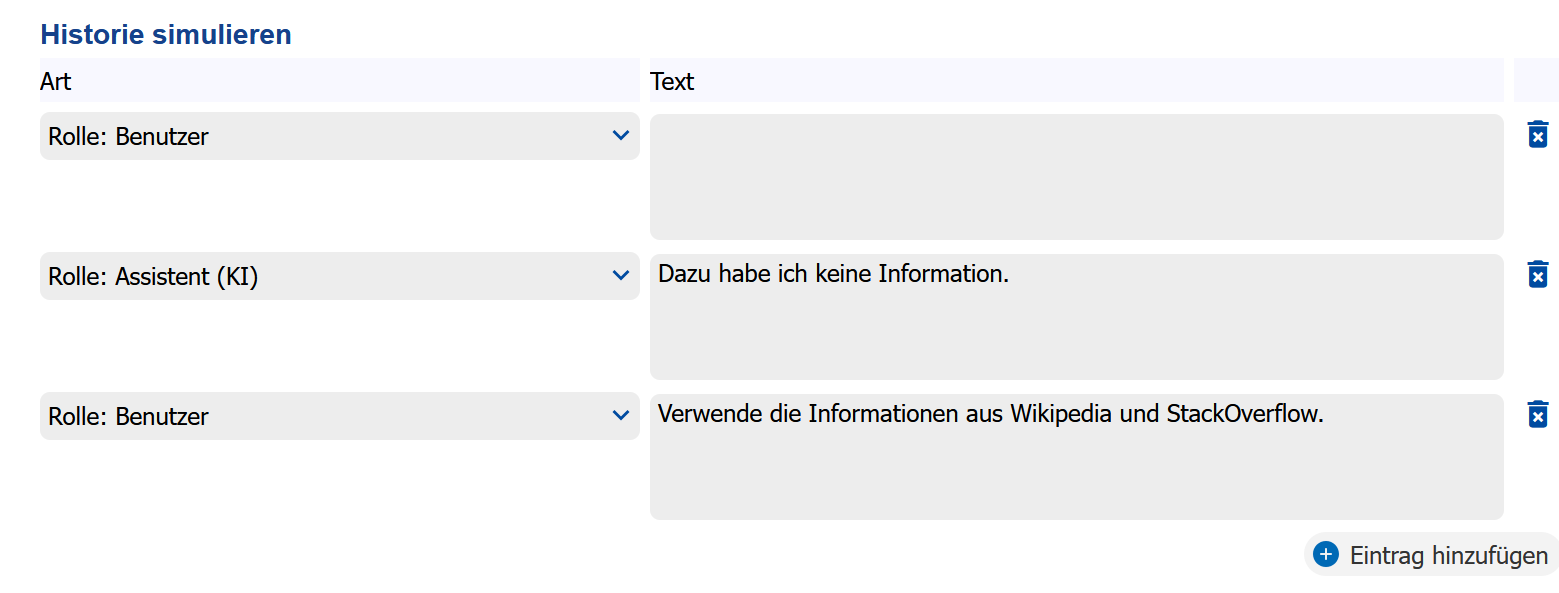The width and height of the screenshot is (1559, 593).
Task: Add a new entry with Eintrag hinzufügen
Action: pyautogui.click(x=1431, y=555)
